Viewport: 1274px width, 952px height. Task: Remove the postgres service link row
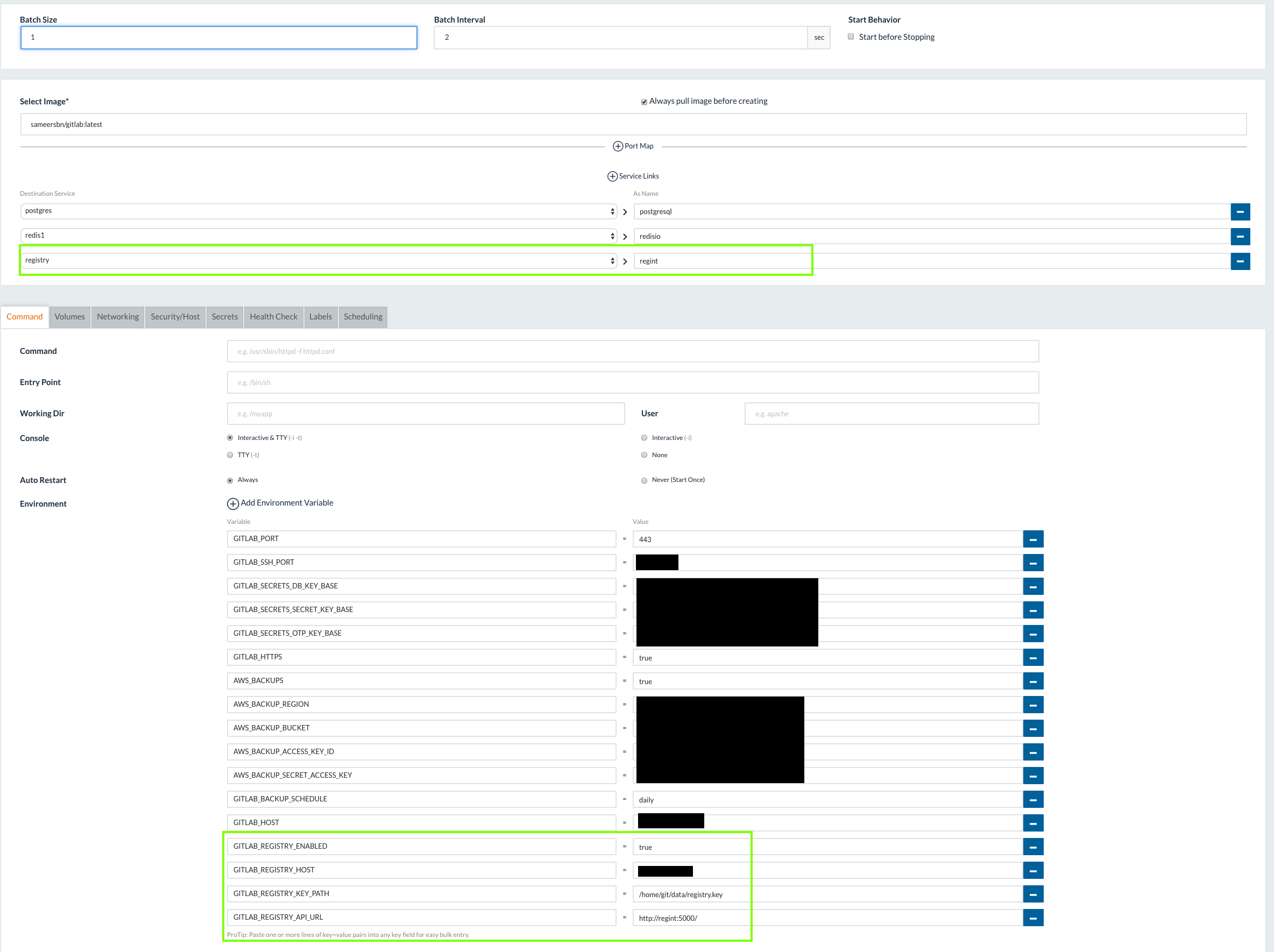coord(1240,212)
